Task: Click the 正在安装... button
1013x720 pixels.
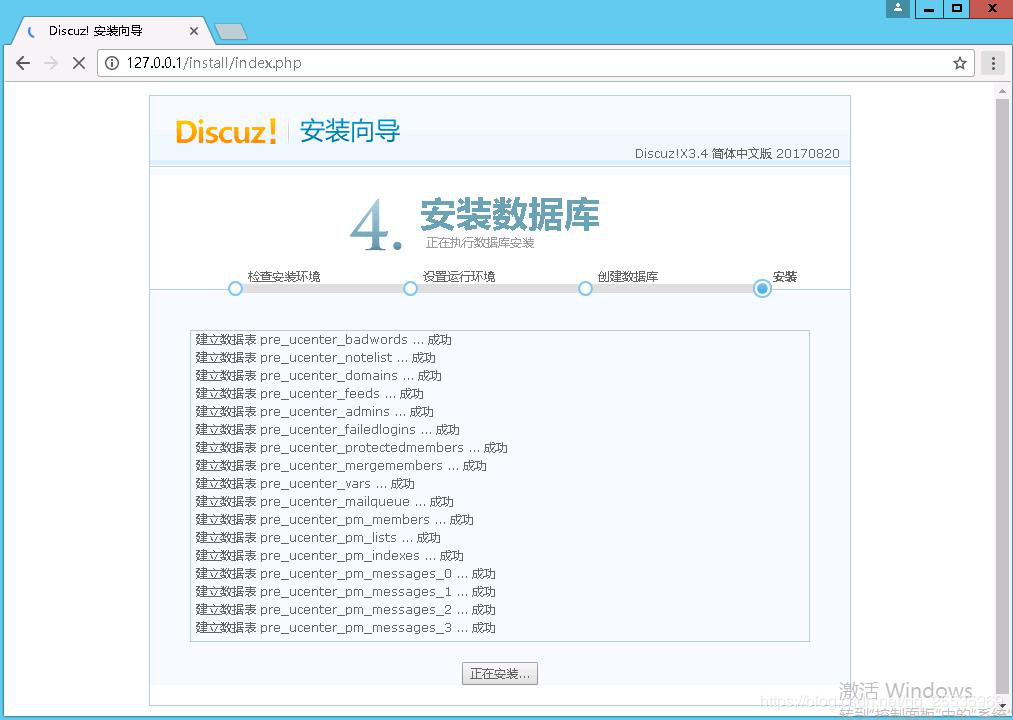Action: coord(499,673)
